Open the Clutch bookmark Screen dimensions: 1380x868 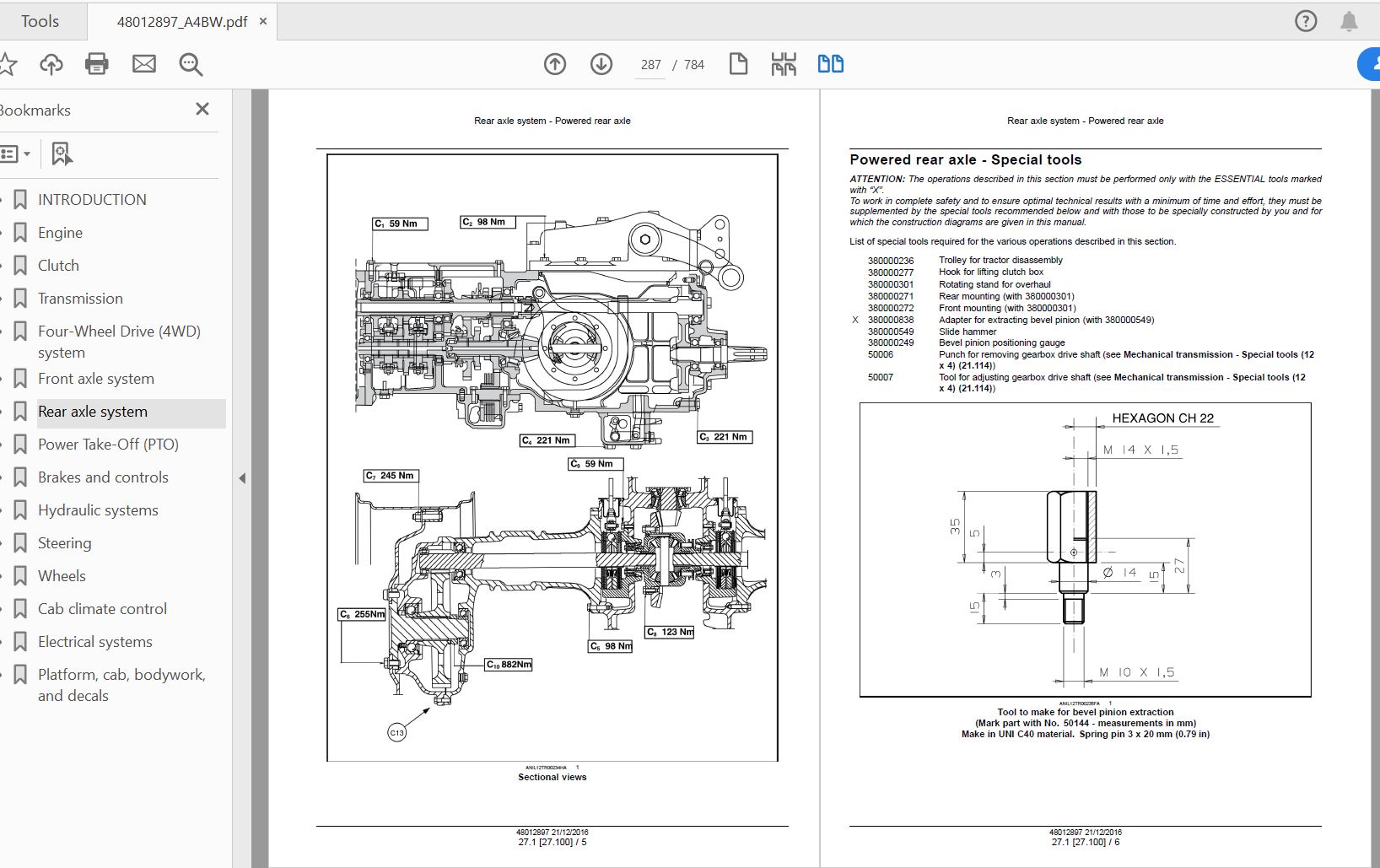(58, 266)
